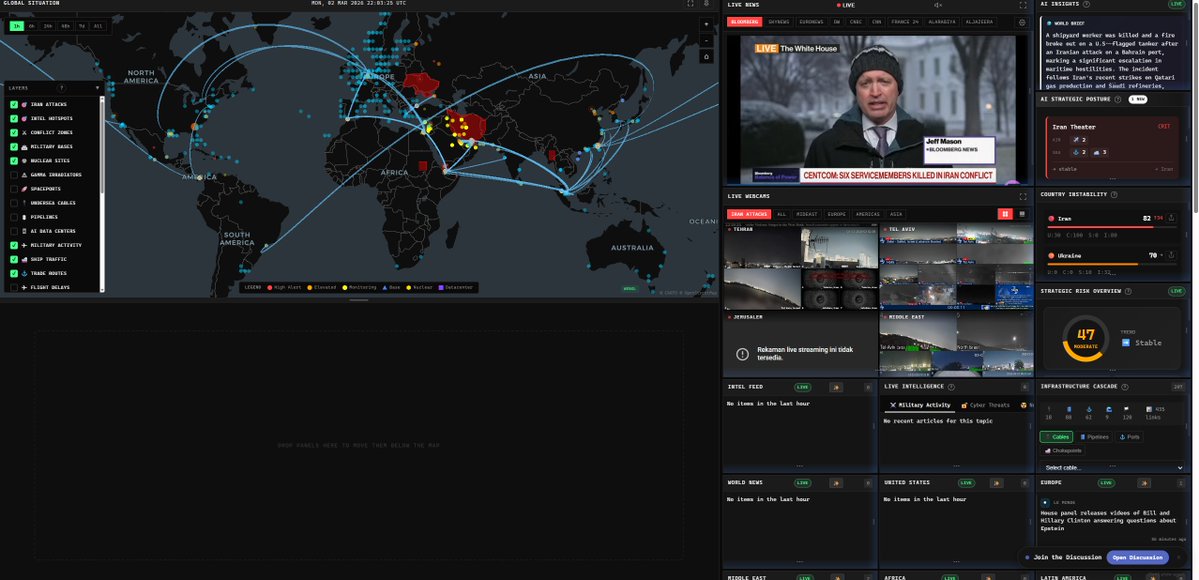
Task: Open the list view icon in Live Webcams
Action: point(1022,213)
